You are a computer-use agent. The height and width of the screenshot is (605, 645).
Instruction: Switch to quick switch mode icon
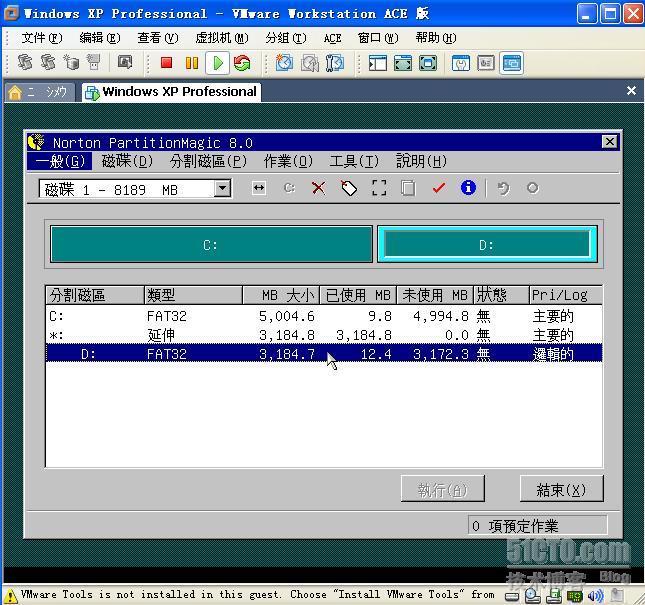(x=403, y=63)
